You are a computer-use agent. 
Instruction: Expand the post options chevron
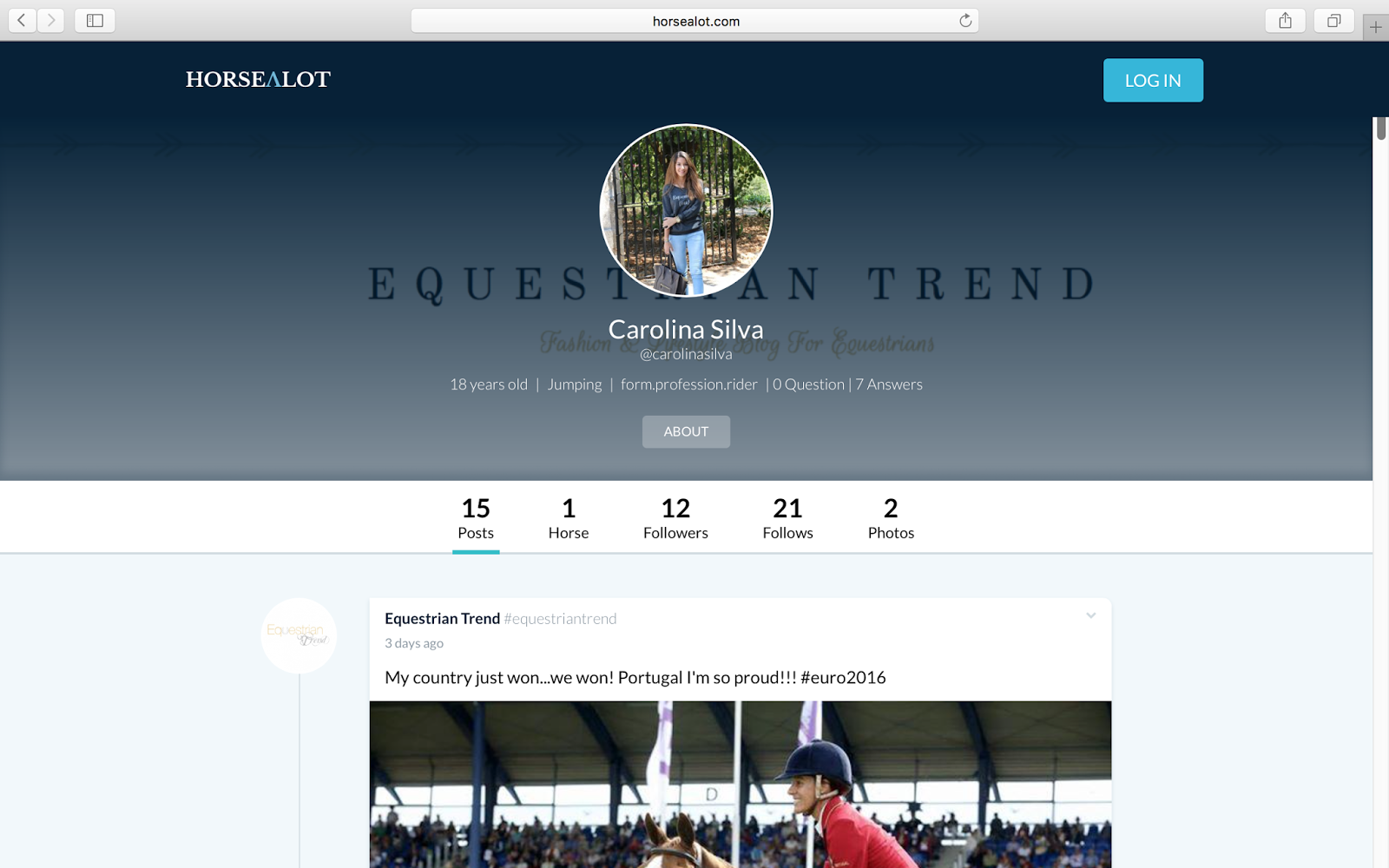(x=1091, y=615)
